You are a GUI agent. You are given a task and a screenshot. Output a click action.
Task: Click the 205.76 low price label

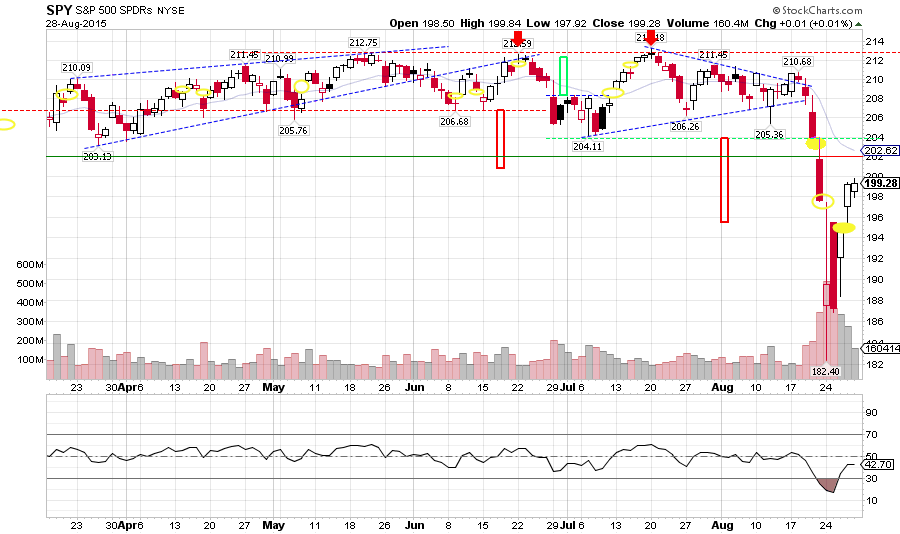[x=293, y=130]
